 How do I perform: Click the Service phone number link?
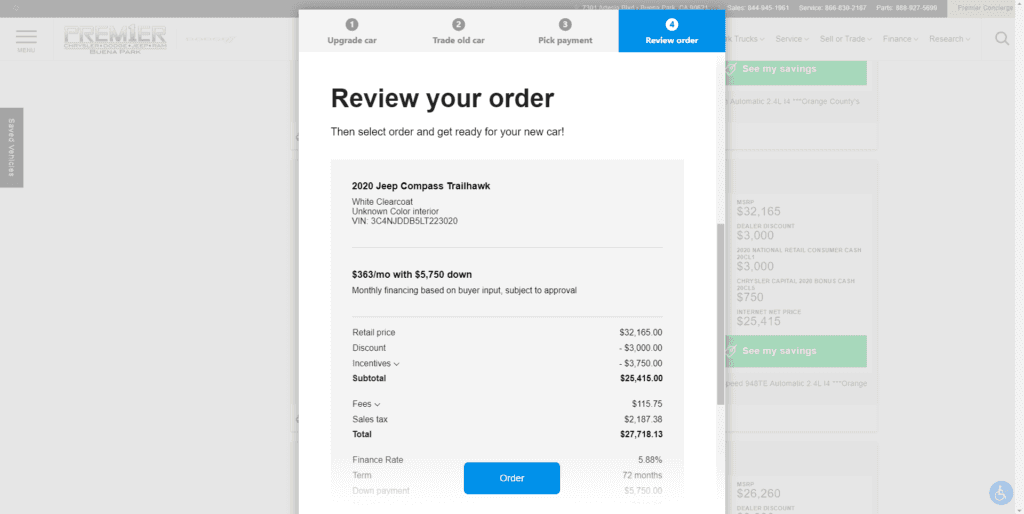tap(834, 8)
